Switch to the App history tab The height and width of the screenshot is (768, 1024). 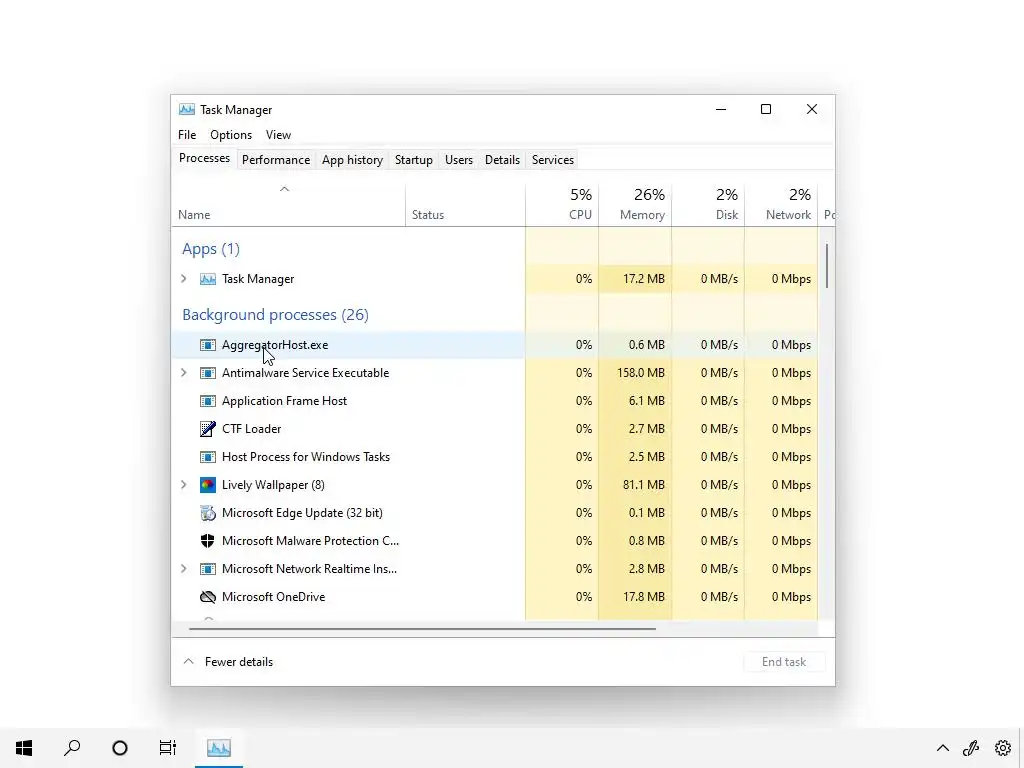click(352, 160)
